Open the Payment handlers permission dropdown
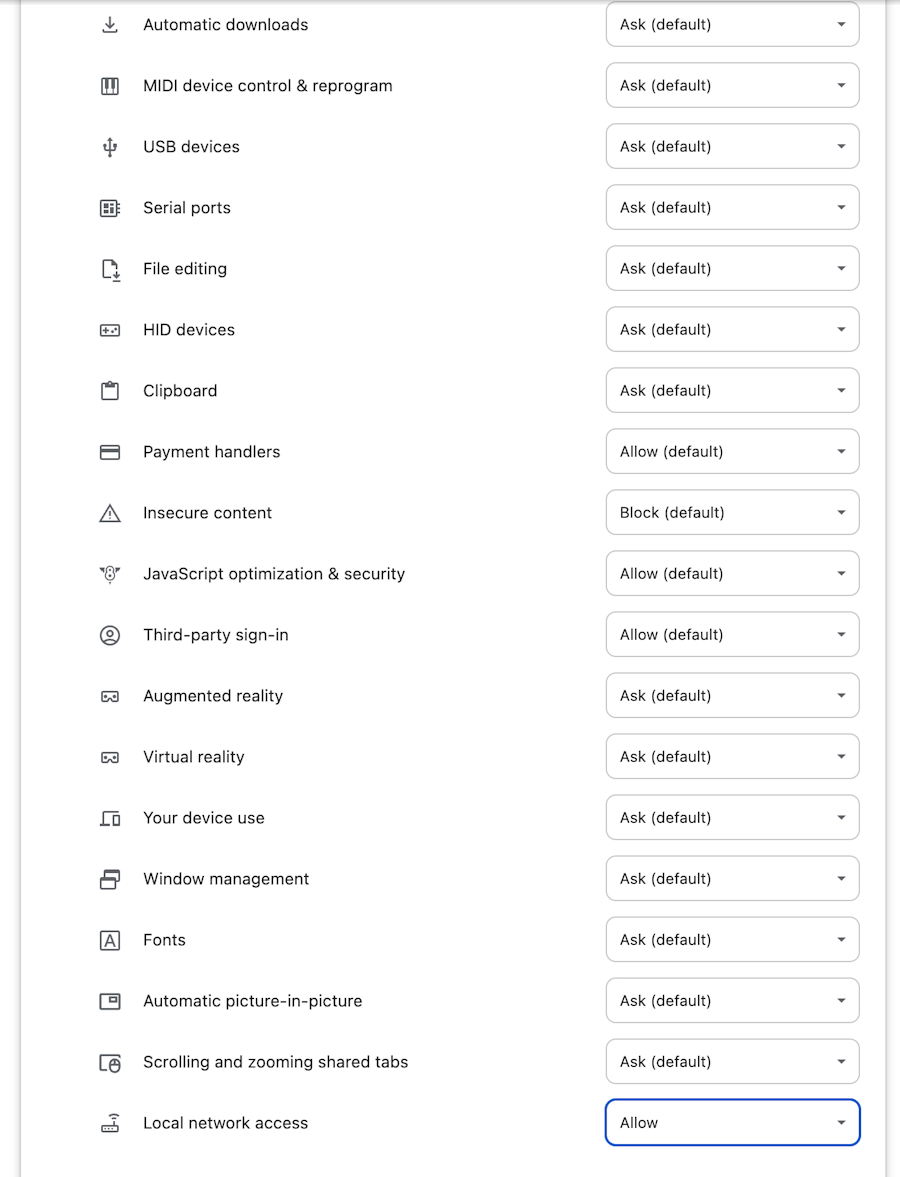 (x=732, y=452)
